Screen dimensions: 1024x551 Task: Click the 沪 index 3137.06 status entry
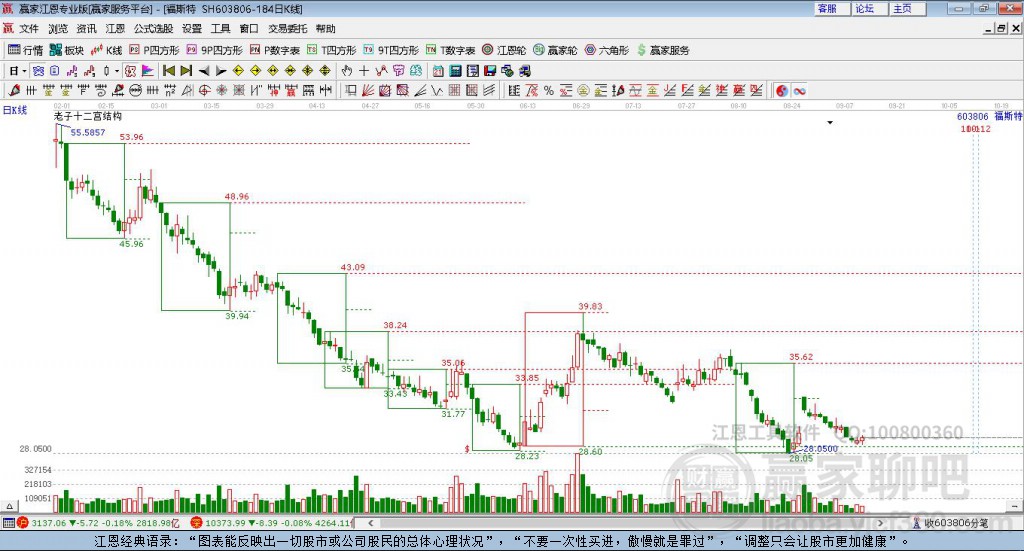[98, 523]
